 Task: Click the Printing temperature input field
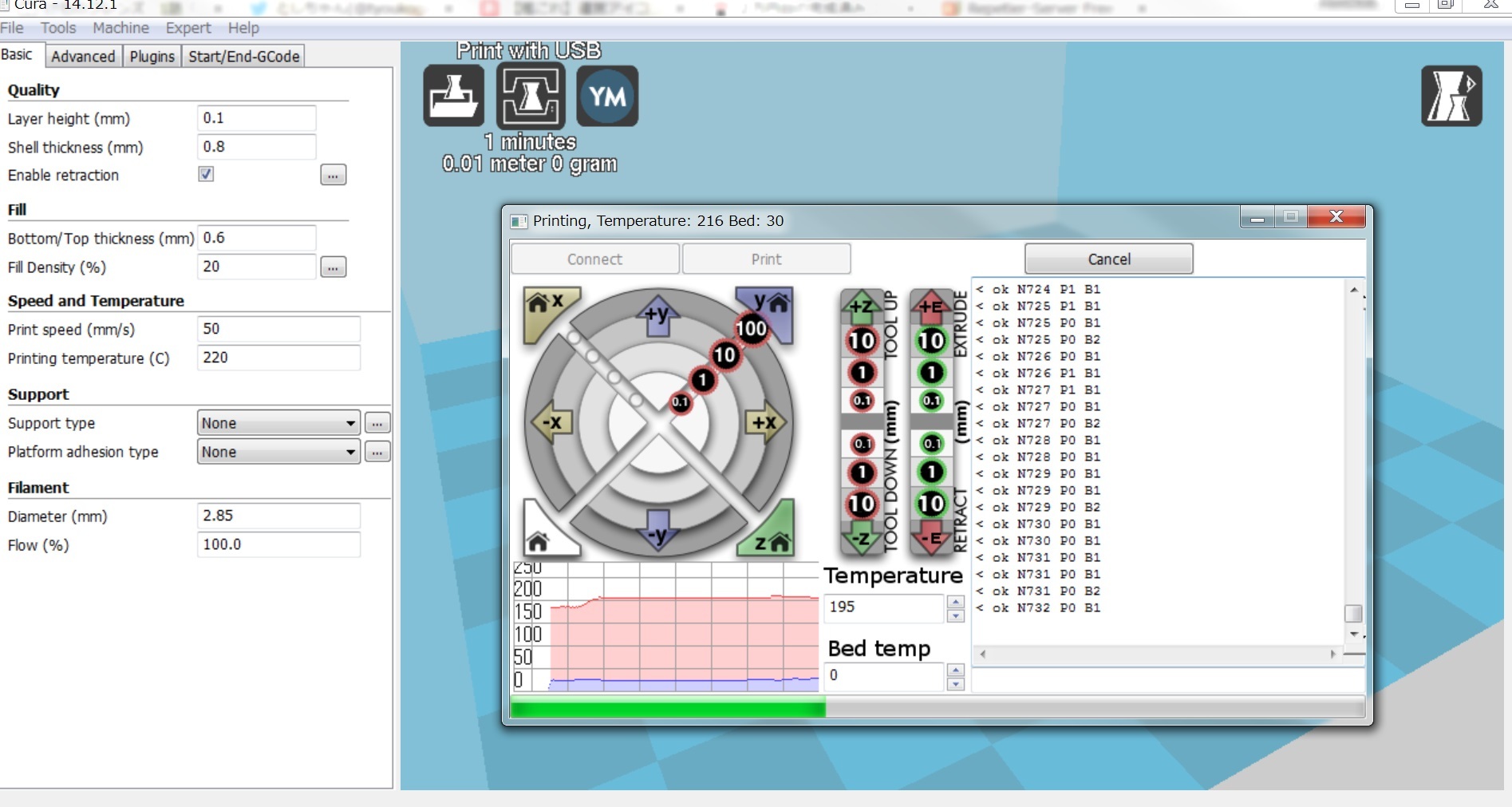(278, 358)
